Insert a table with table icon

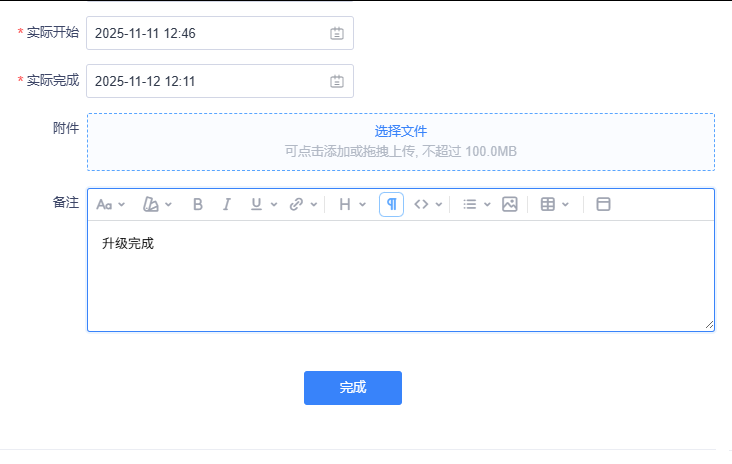[x=548, y=204]
